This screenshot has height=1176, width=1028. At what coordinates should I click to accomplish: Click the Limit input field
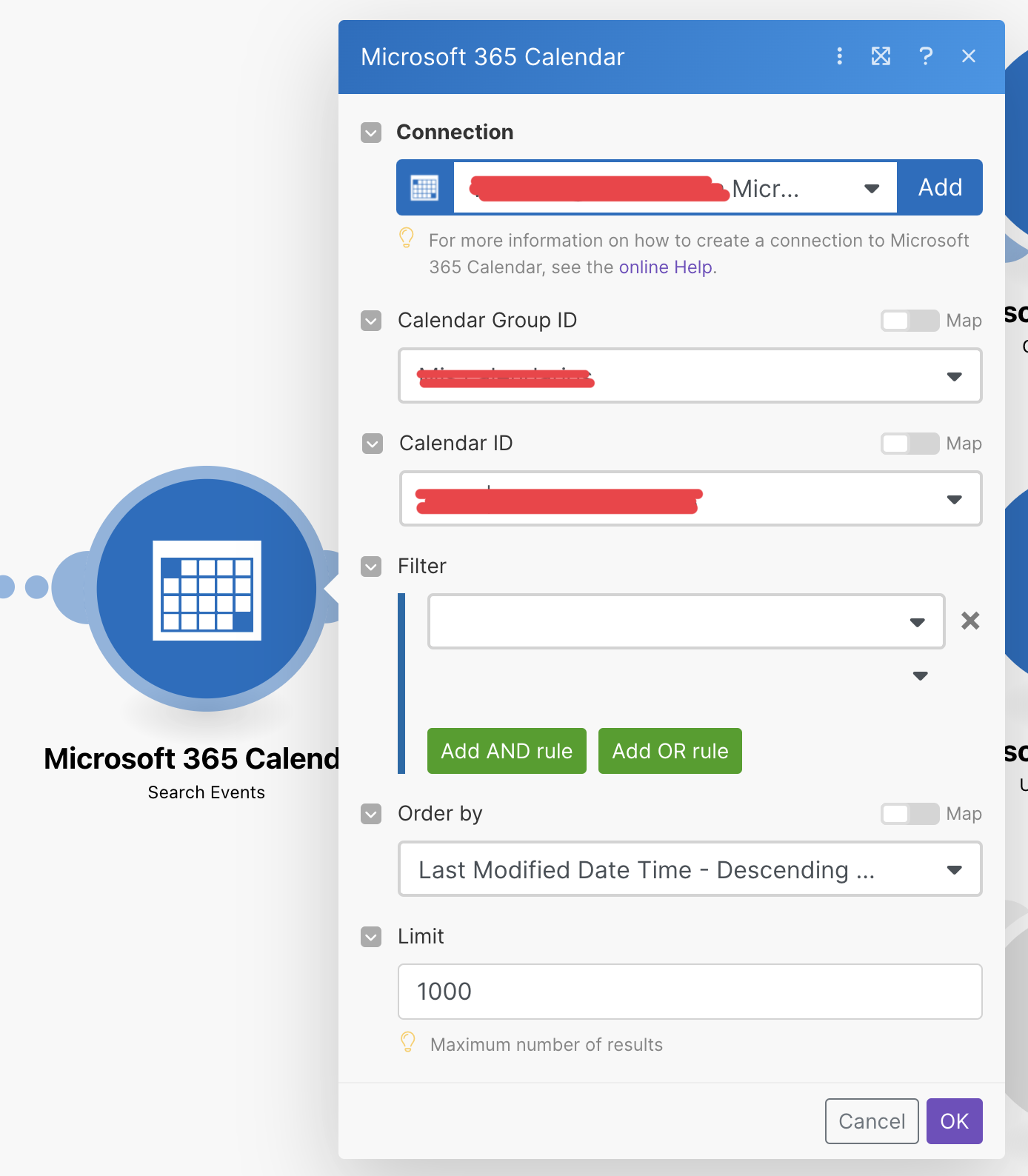(x=690, y=992)
